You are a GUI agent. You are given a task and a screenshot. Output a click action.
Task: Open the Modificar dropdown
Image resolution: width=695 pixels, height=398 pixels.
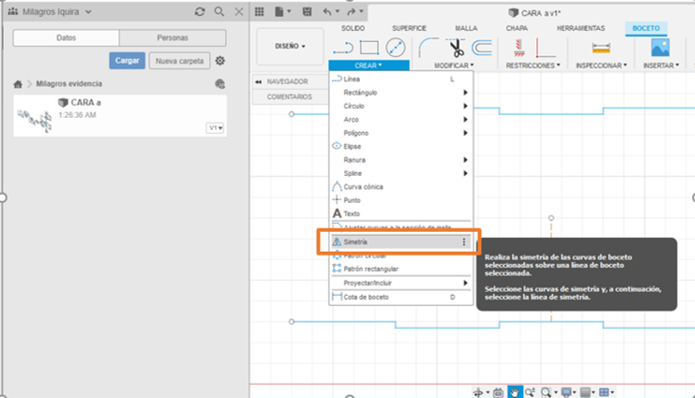tap(454, 66)
